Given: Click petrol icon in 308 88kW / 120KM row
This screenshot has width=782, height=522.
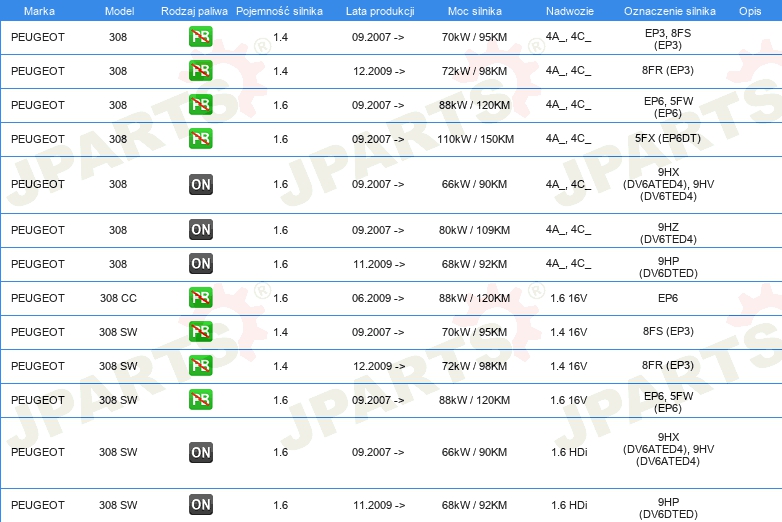Looking at the screenshot, I should [x=200, y=105].
